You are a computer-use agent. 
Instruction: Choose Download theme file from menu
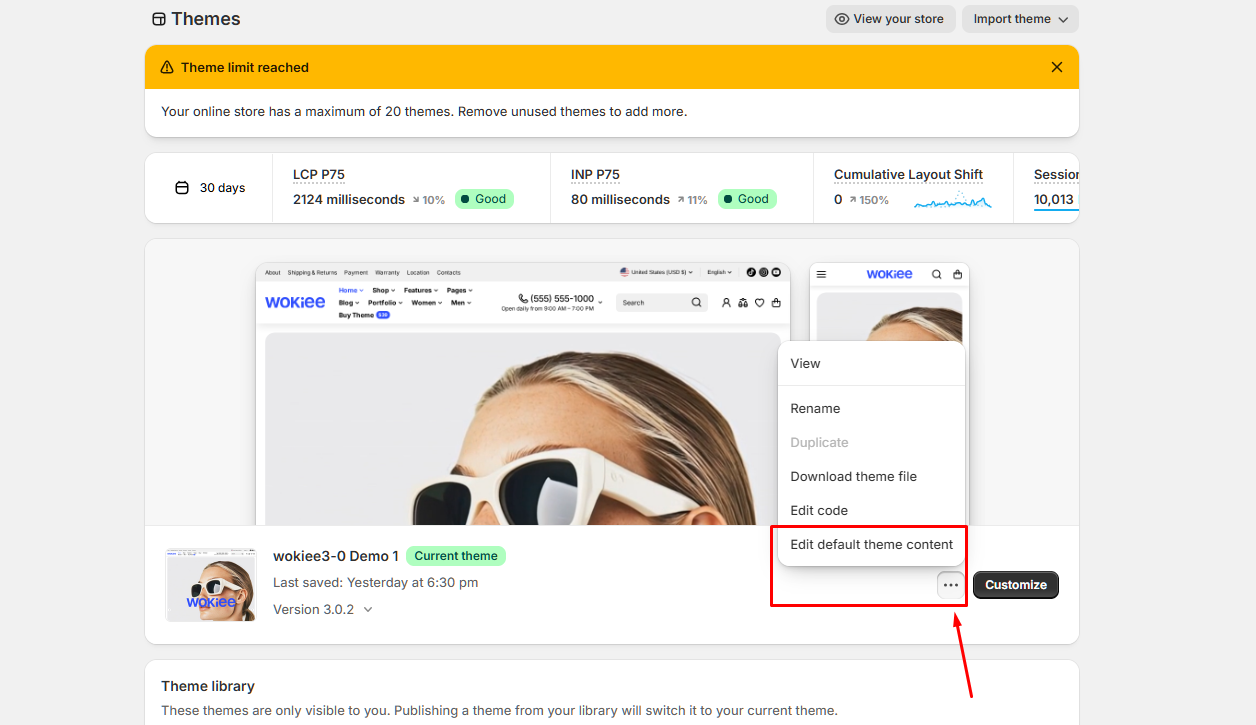point(853,476)
